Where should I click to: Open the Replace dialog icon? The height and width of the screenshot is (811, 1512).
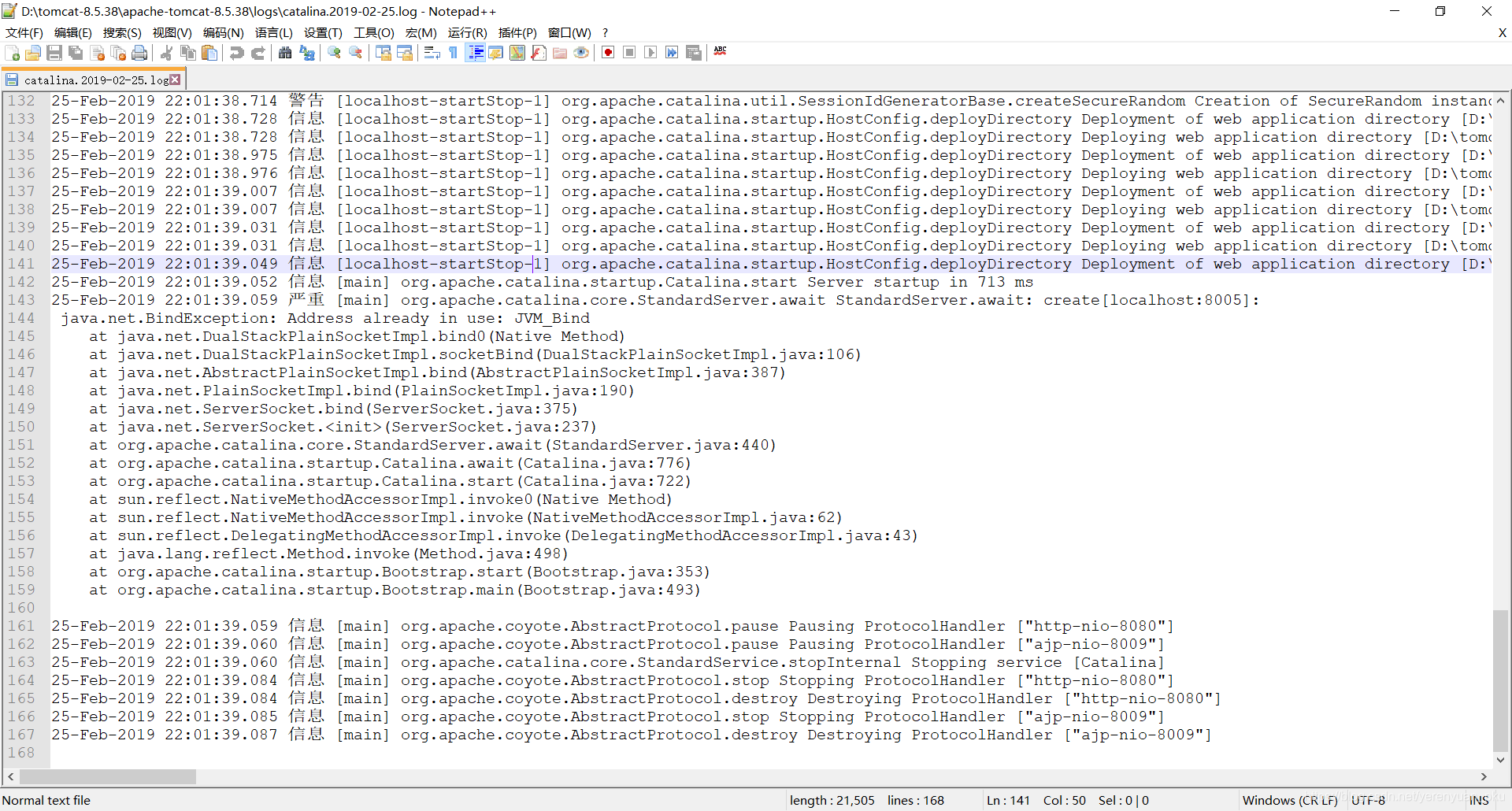[x=307, y=53]
